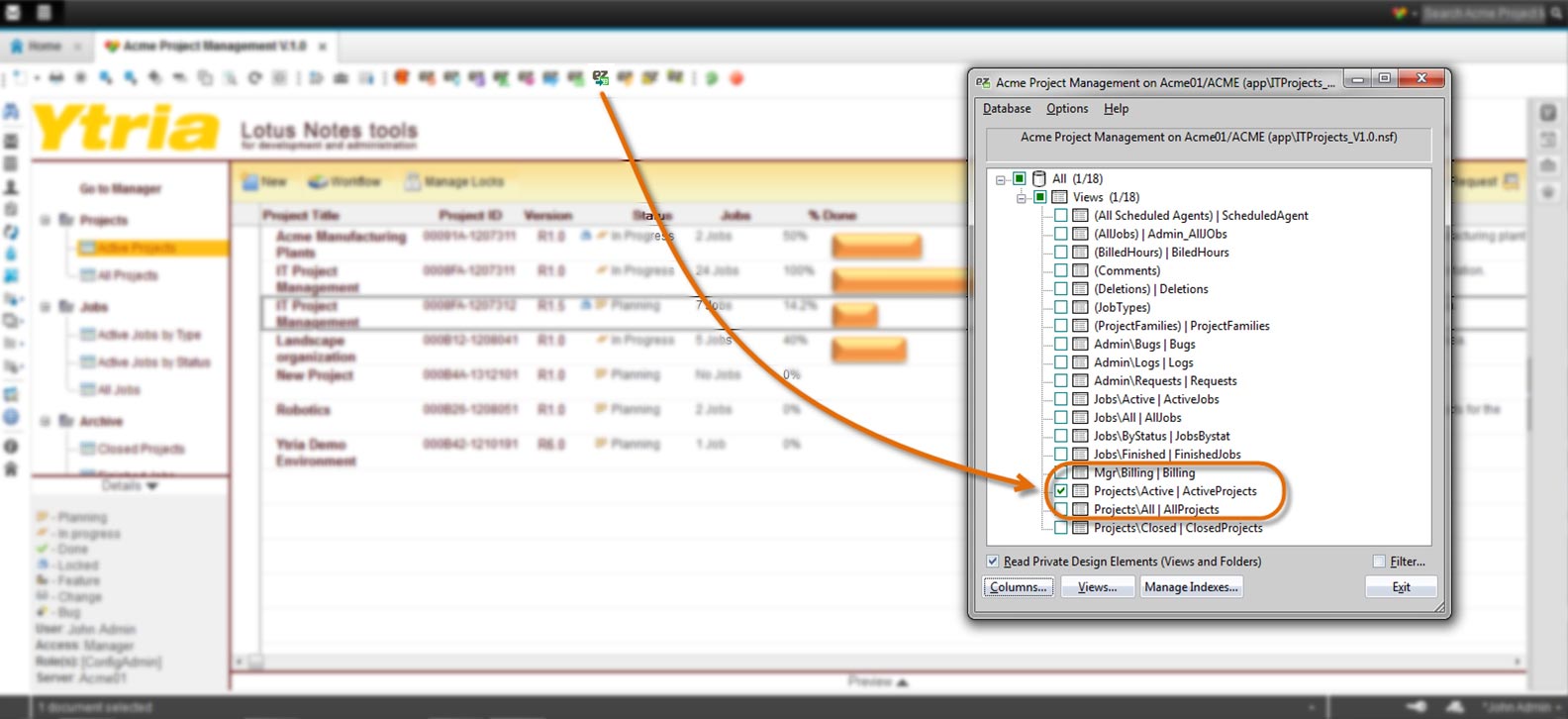Viewport: 1568px width, 719px height.
Task: Click the view icon of Jobs\All | AllJobs
Action: coord(1080,417)
